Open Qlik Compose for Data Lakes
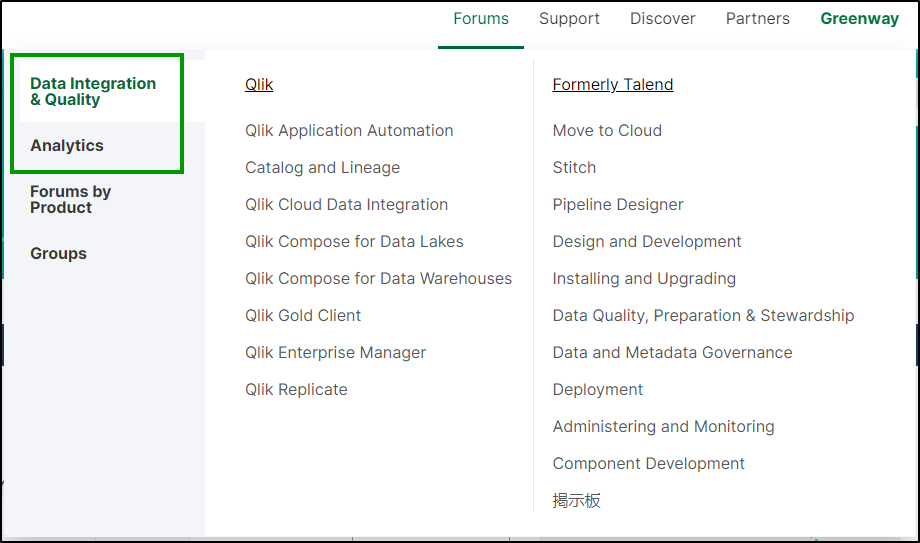 354,241
